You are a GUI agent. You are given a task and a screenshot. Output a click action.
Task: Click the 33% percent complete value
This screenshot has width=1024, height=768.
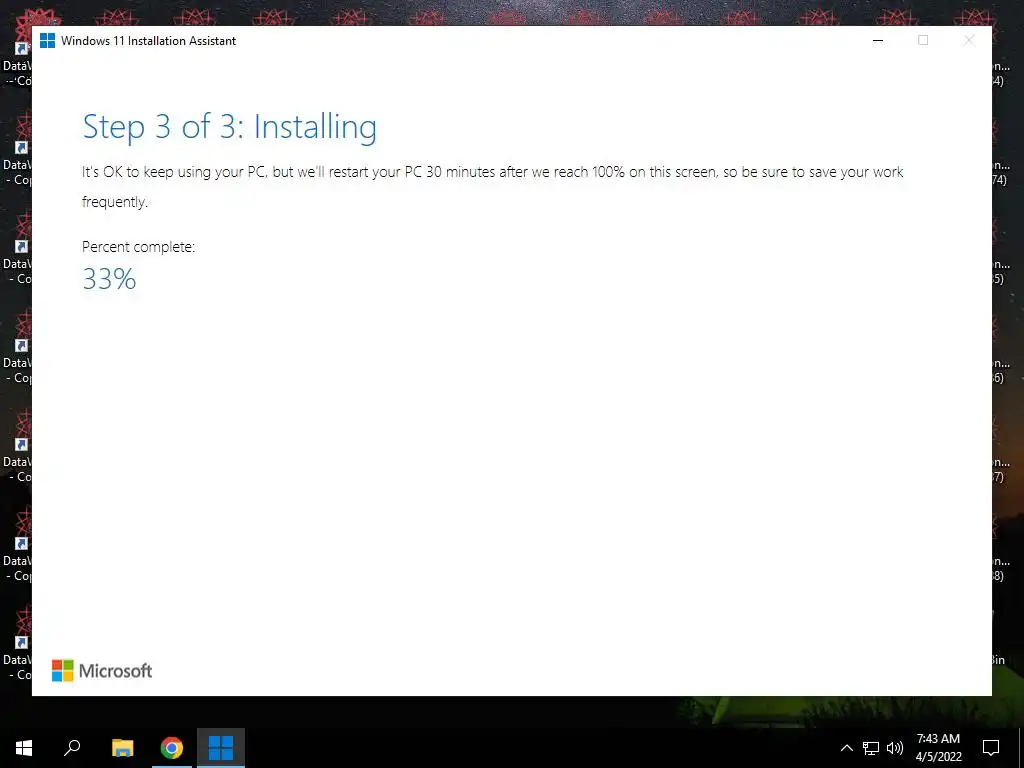coord(109,279)
